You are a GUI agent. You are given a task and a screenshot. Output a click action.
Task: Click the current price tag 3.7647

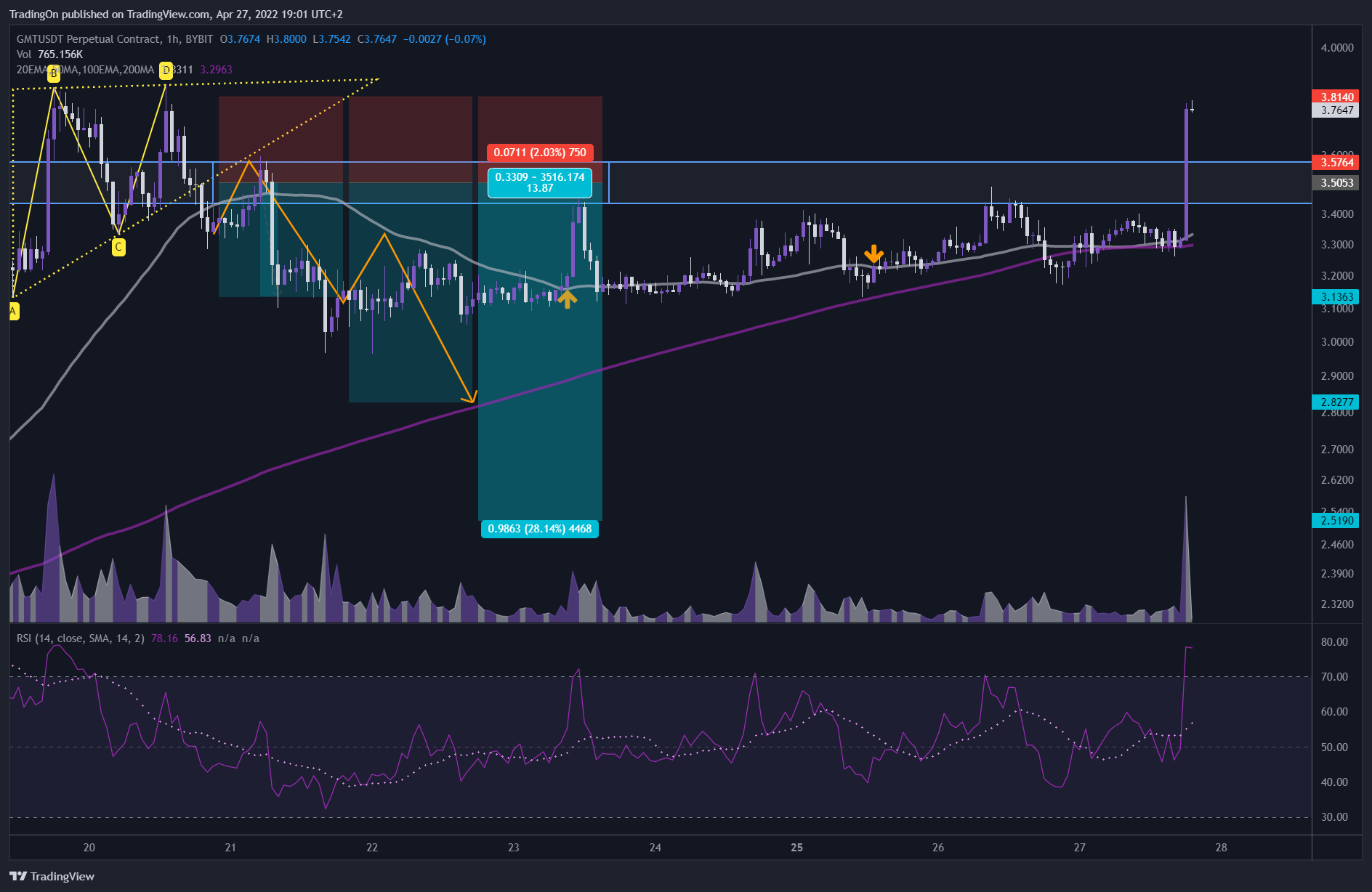[x=1335, y=110]
